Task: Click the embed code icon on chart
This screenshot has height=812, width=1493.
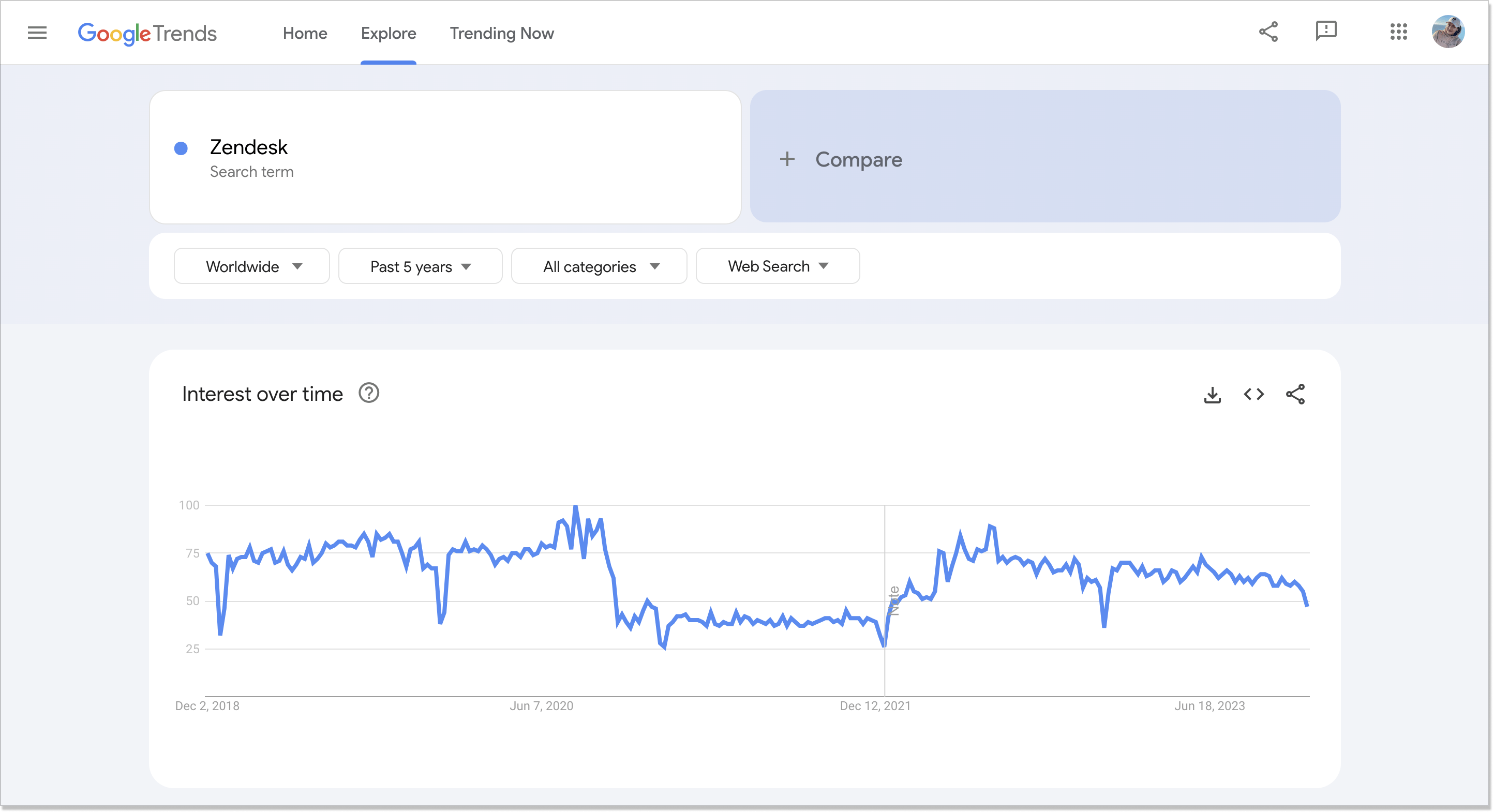Action: click(x=1253, y=395)
